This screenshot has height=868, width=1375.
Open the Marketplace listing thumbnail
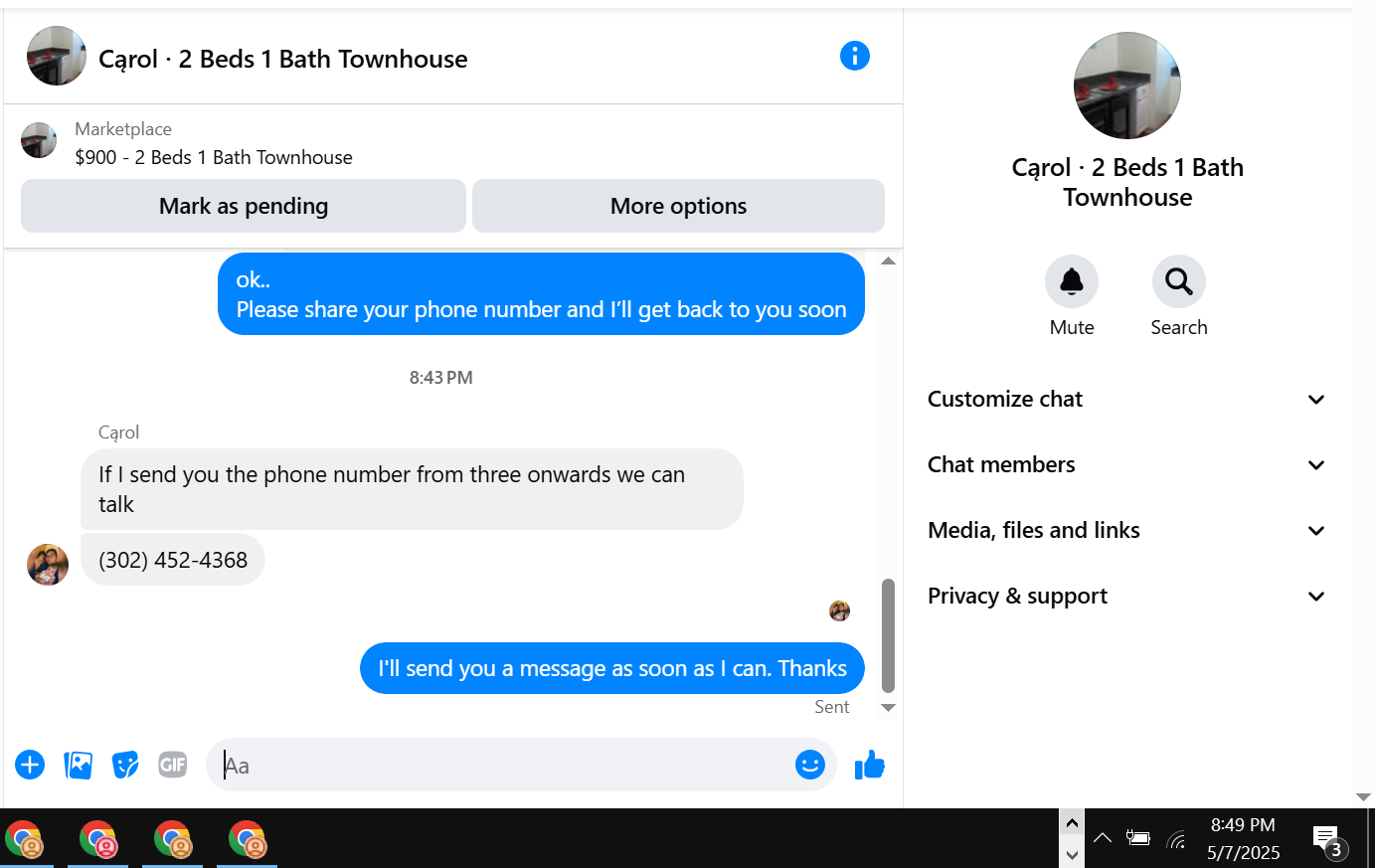point(39,140)
